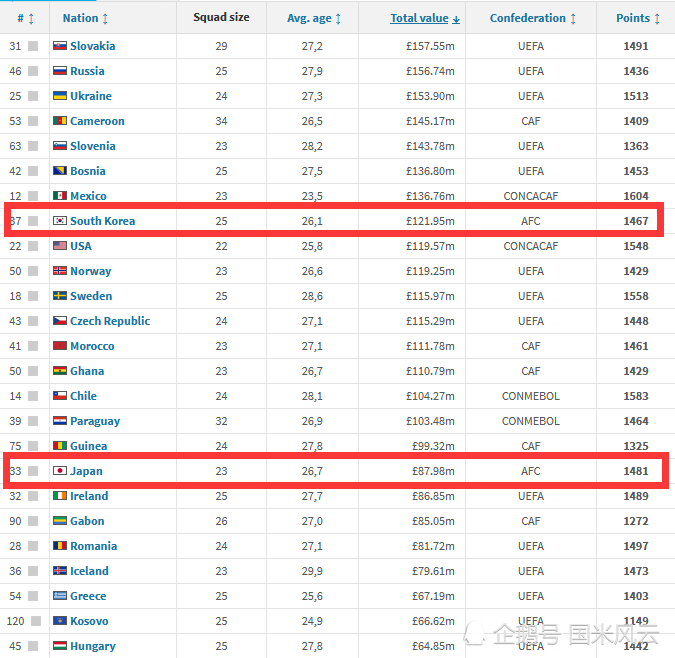
Task: Click the Ireland flag icon
Action: click(x=60, y=495)
